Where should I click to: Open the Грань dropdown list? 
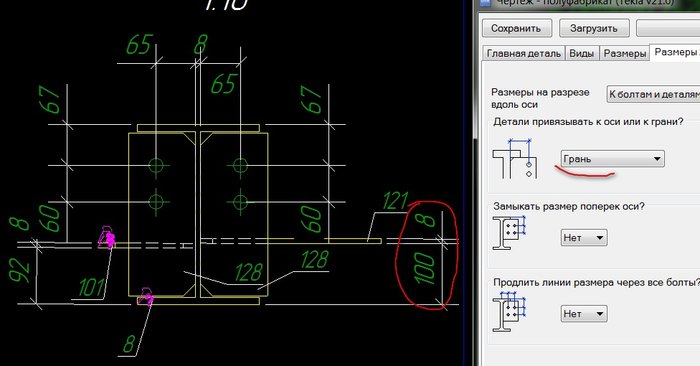tap(612, 159)
